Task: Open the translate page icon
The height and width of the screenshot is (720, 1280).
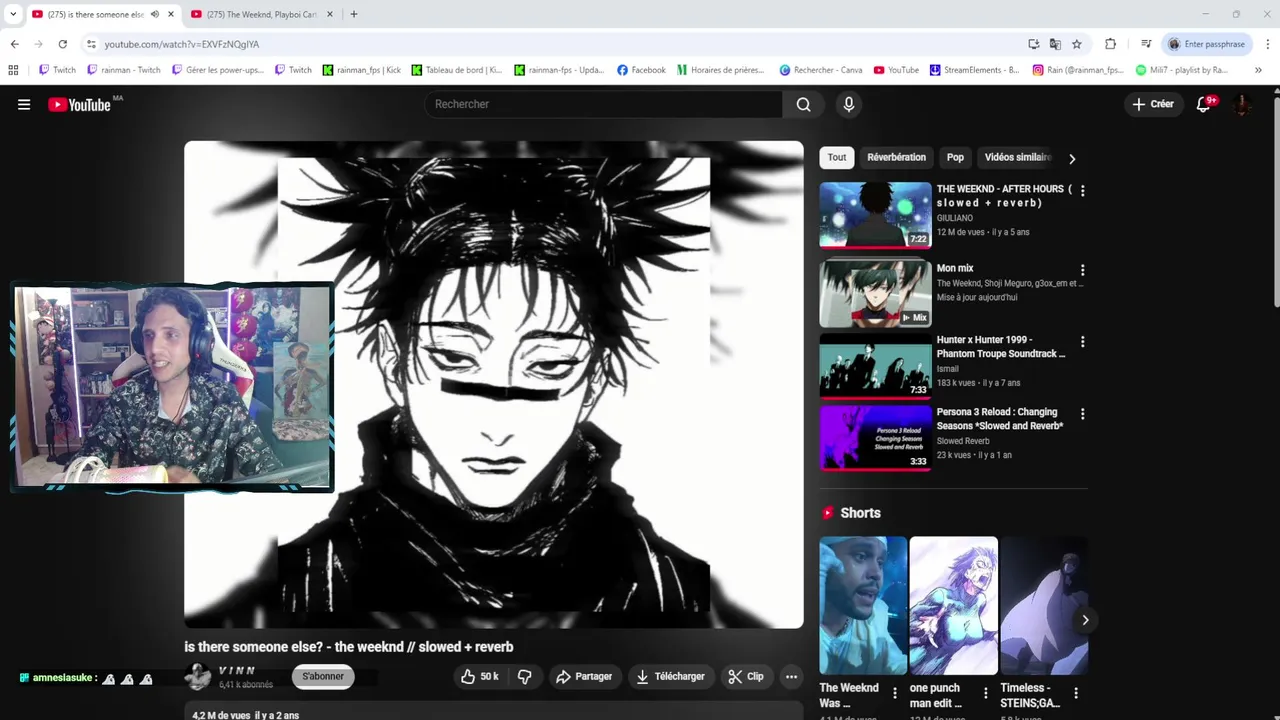Action: click(x=1055, y=44)
